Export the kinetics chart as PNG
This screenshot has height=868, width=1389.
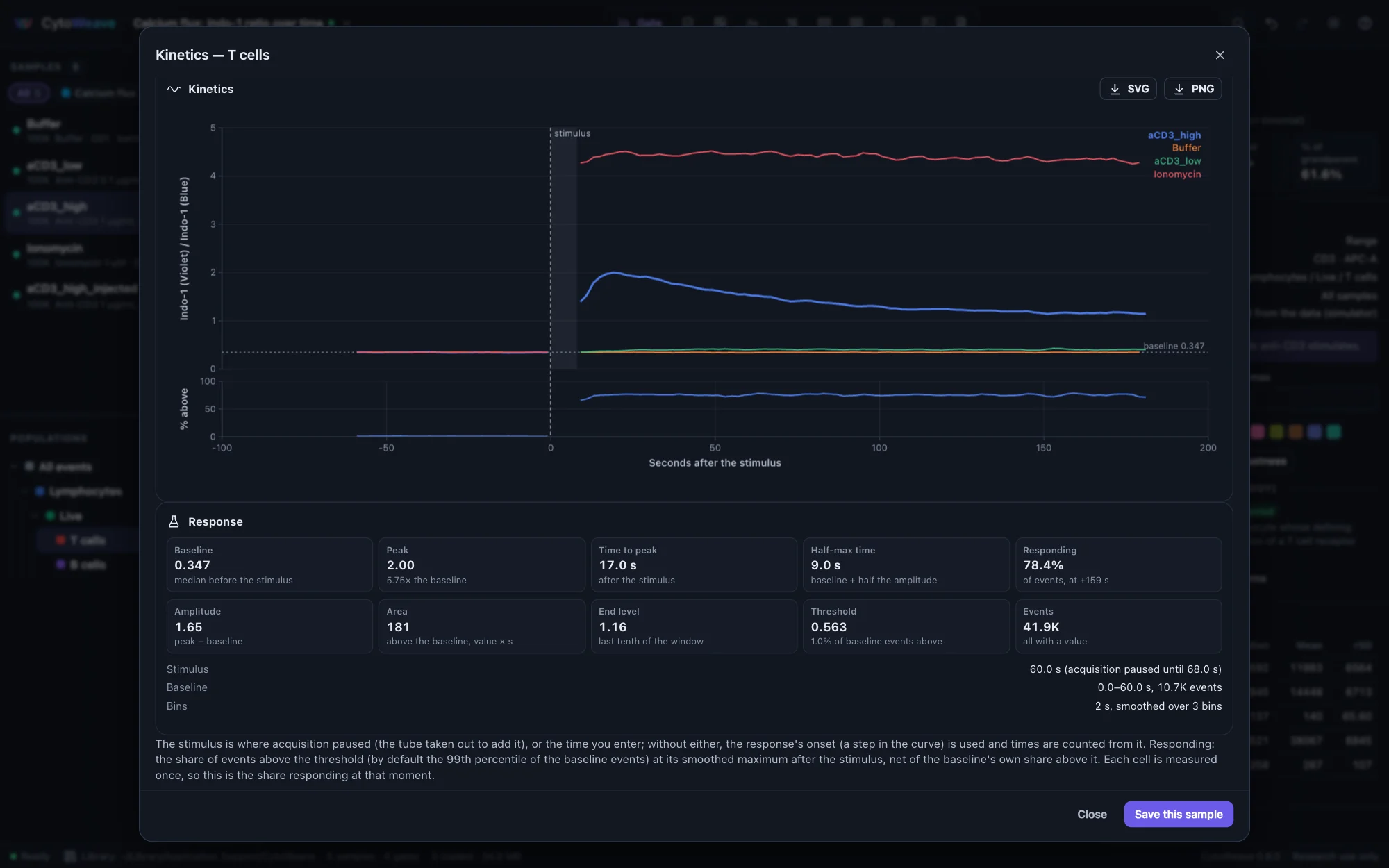click(1192, 89)
